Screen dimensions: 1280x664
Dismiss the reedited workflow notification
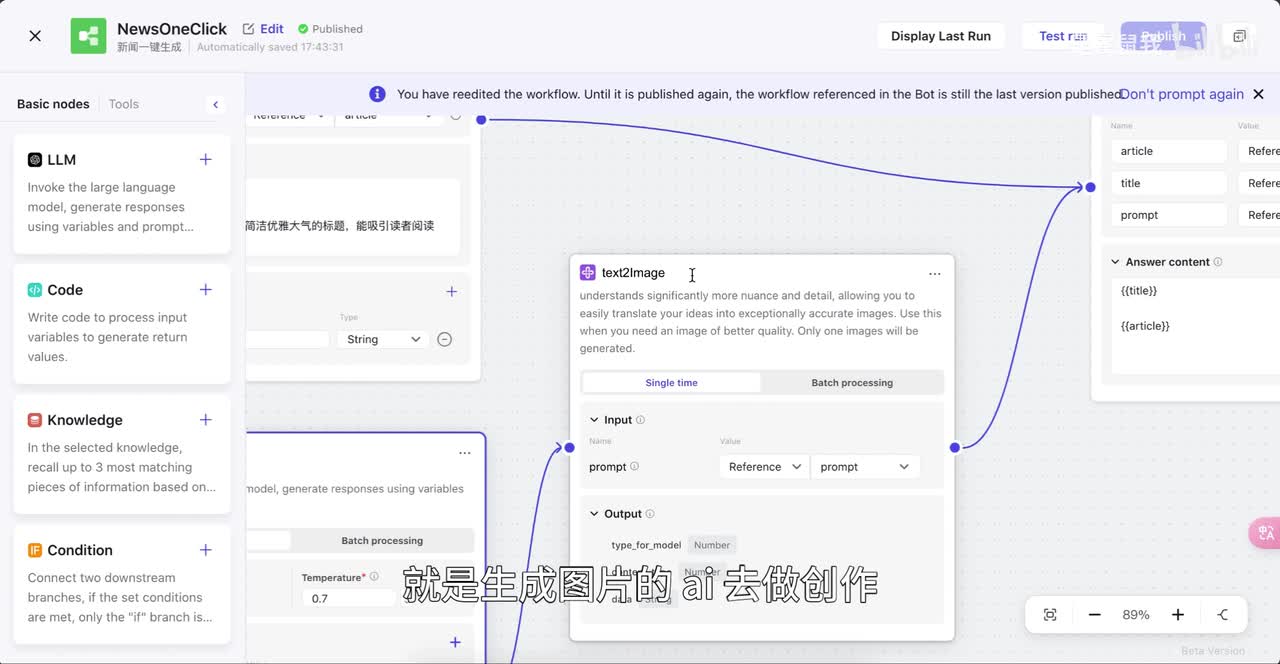(1258, 94)
